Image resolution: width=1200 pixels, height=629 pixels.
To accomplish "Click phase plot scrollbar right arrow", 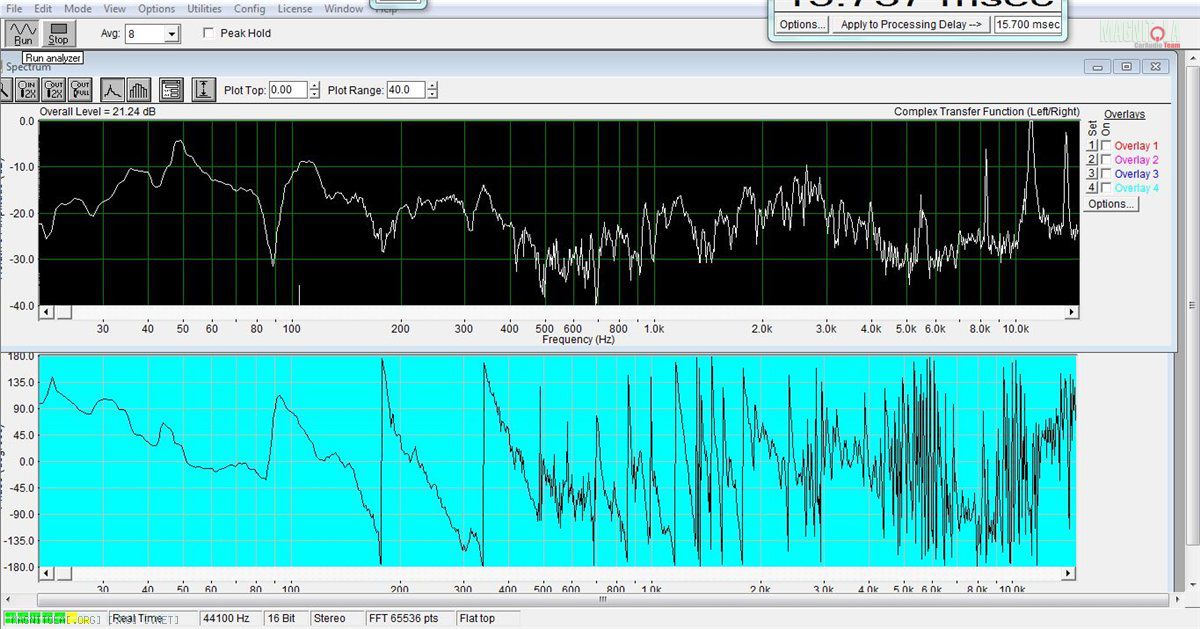I will point(1070,574).
